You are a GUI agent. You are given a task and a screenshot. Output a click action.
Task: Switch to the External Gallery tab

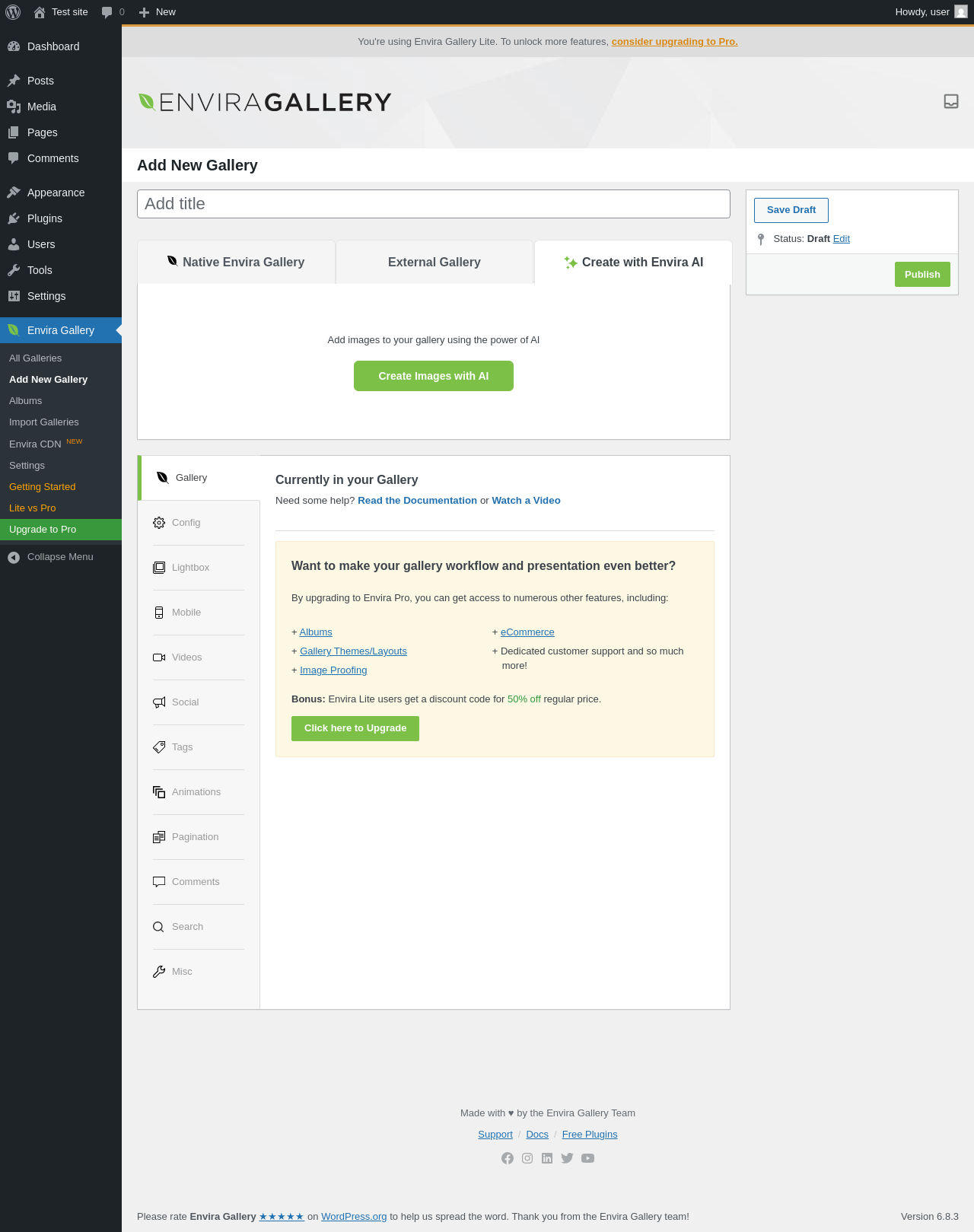point(434,263)
